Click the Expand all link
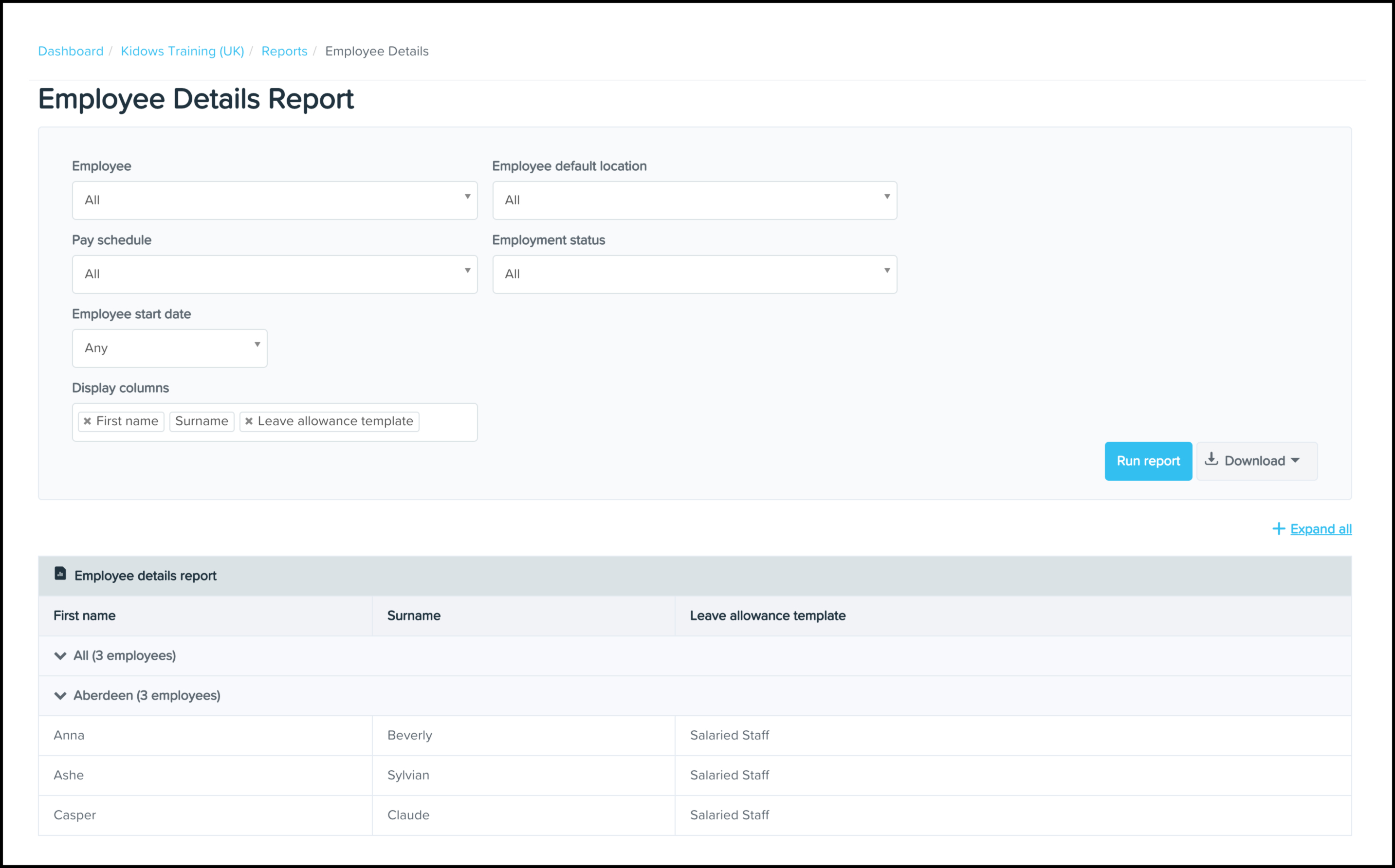Viewport: 1395px width, 868px height. tap(1321, 529)
